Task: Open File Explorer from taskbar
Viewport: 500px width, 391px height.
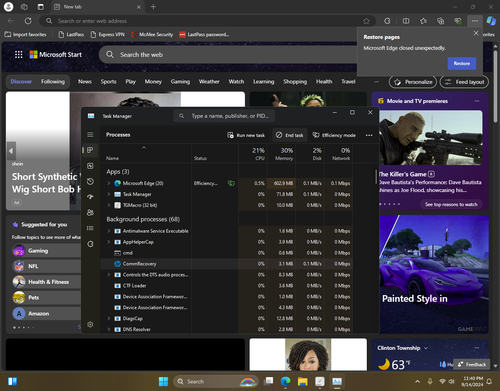Action: point(303,381)
